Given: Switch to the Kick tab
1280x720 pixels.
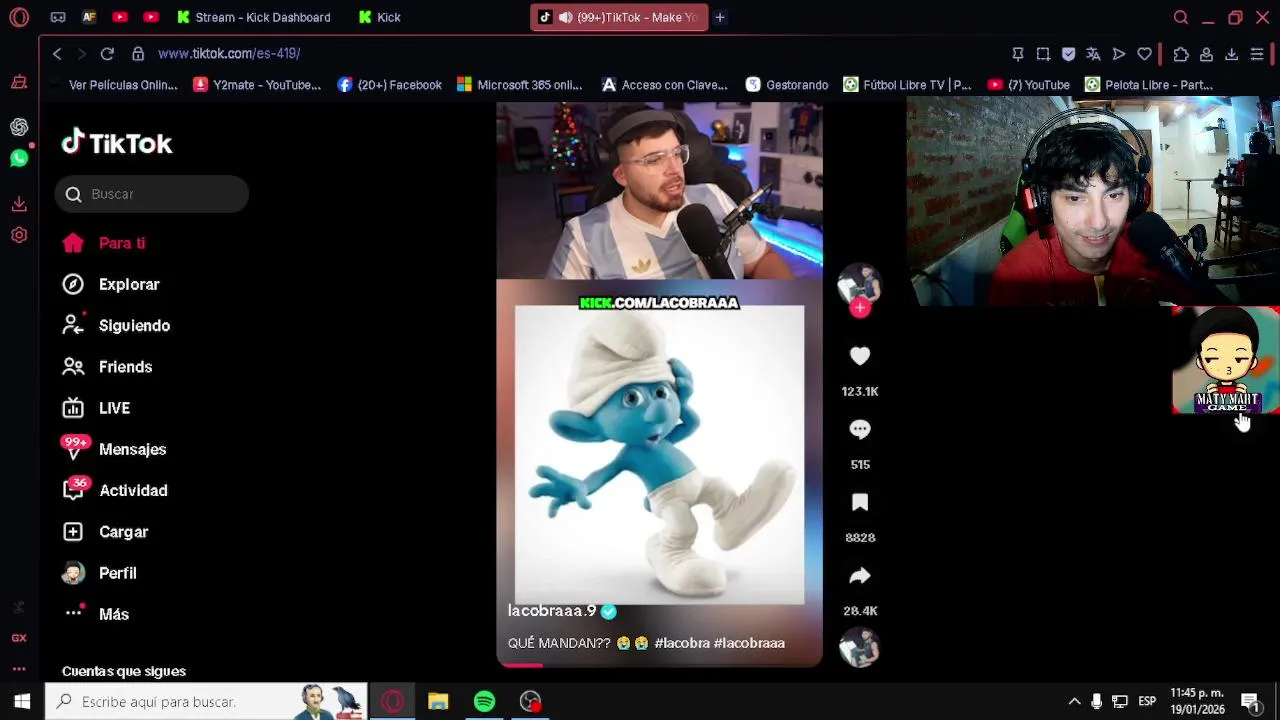Looking at the screenshot, I should [382, 17].
